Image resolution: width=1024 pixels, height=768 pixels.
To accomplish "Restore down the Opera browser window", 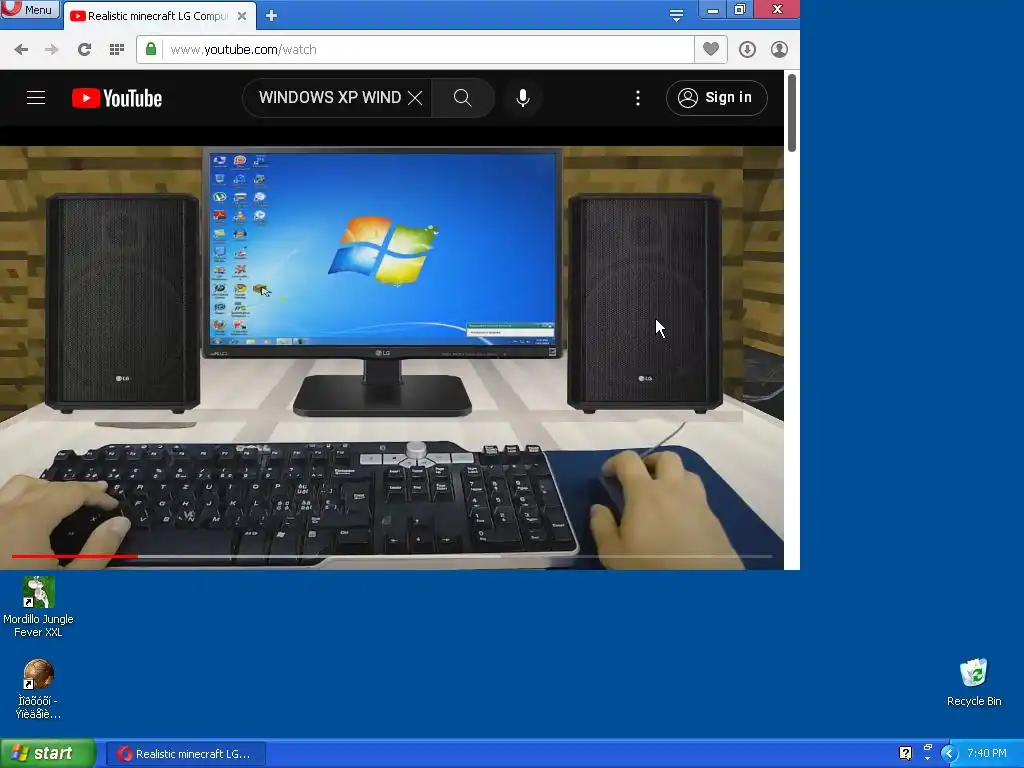I will click(x=740, y=10).
